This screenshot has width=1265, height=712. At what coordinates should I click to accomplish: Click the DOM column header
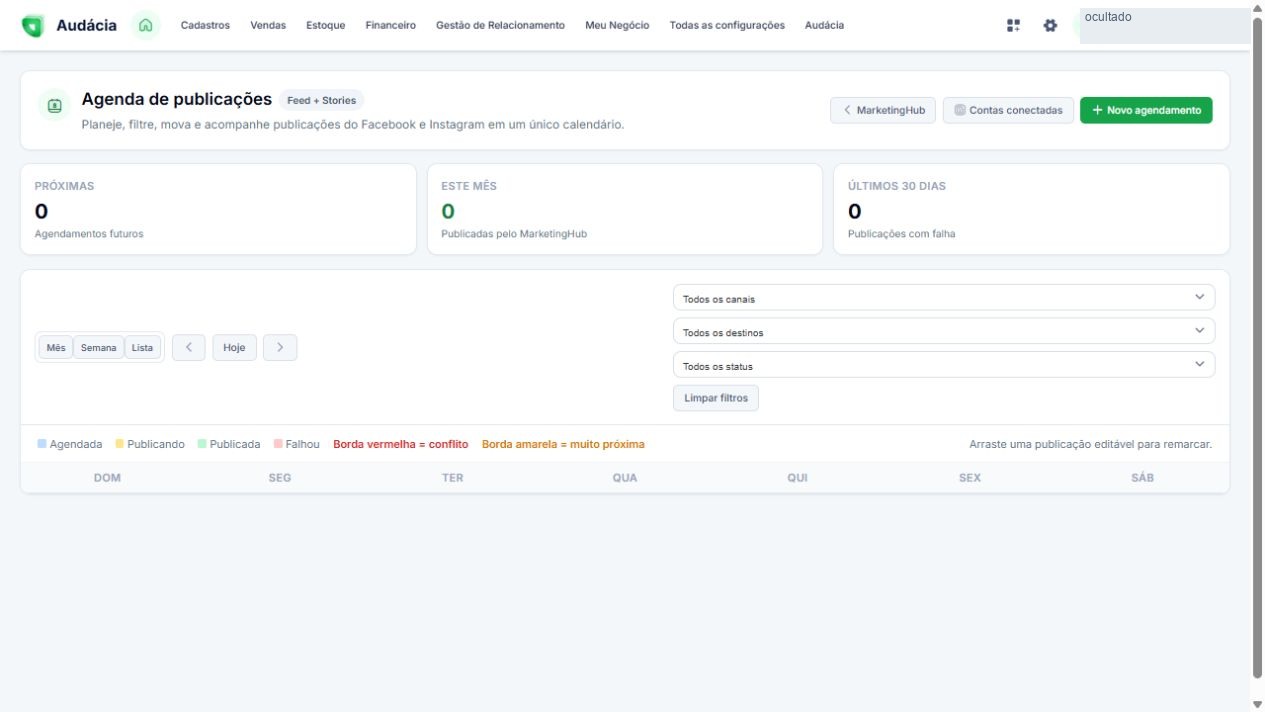pos(107,478)
